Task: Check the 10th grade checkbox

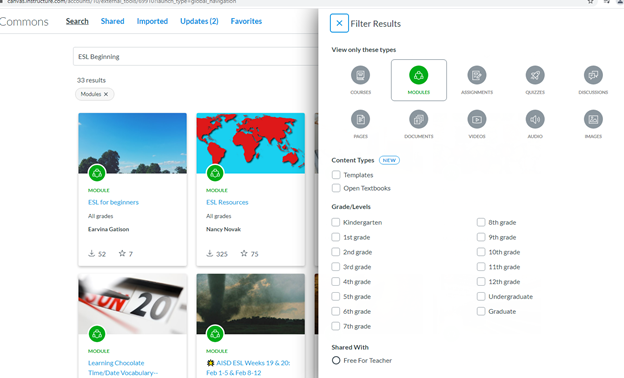Action: tap(481, 252)
